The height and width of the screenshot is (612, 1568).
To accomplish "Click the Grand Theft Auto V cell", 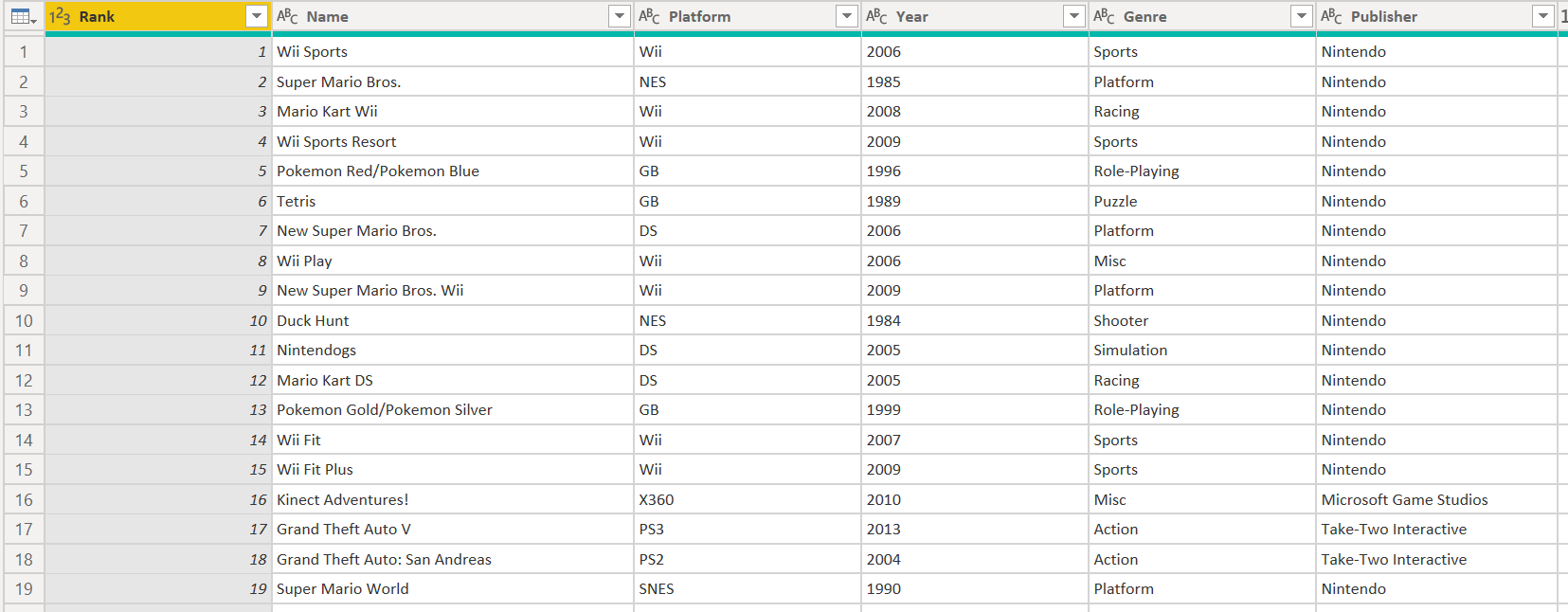I will 344,530.
